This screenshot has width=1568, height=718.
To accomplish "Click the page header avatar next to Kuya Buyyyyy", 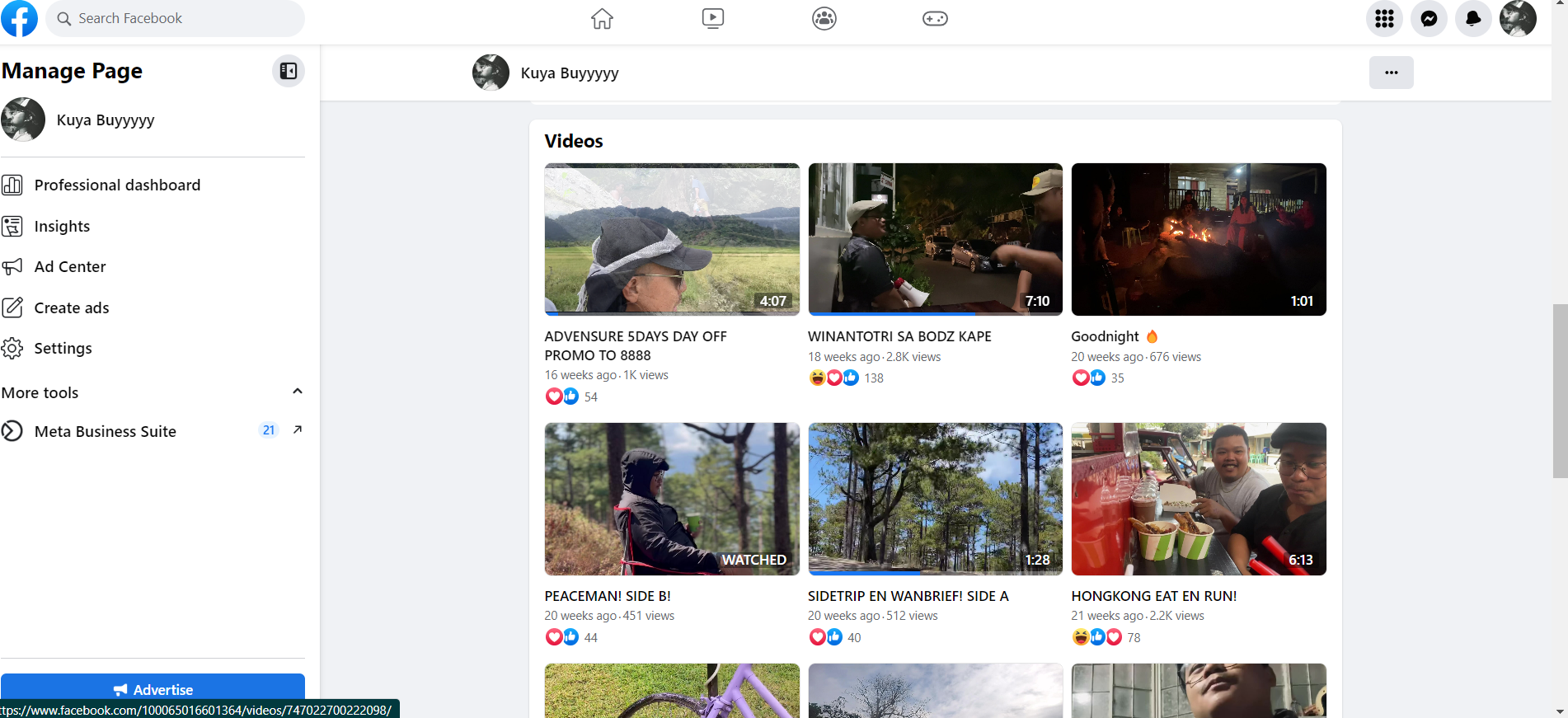I will pyautogui.click(x=491, y=73).
